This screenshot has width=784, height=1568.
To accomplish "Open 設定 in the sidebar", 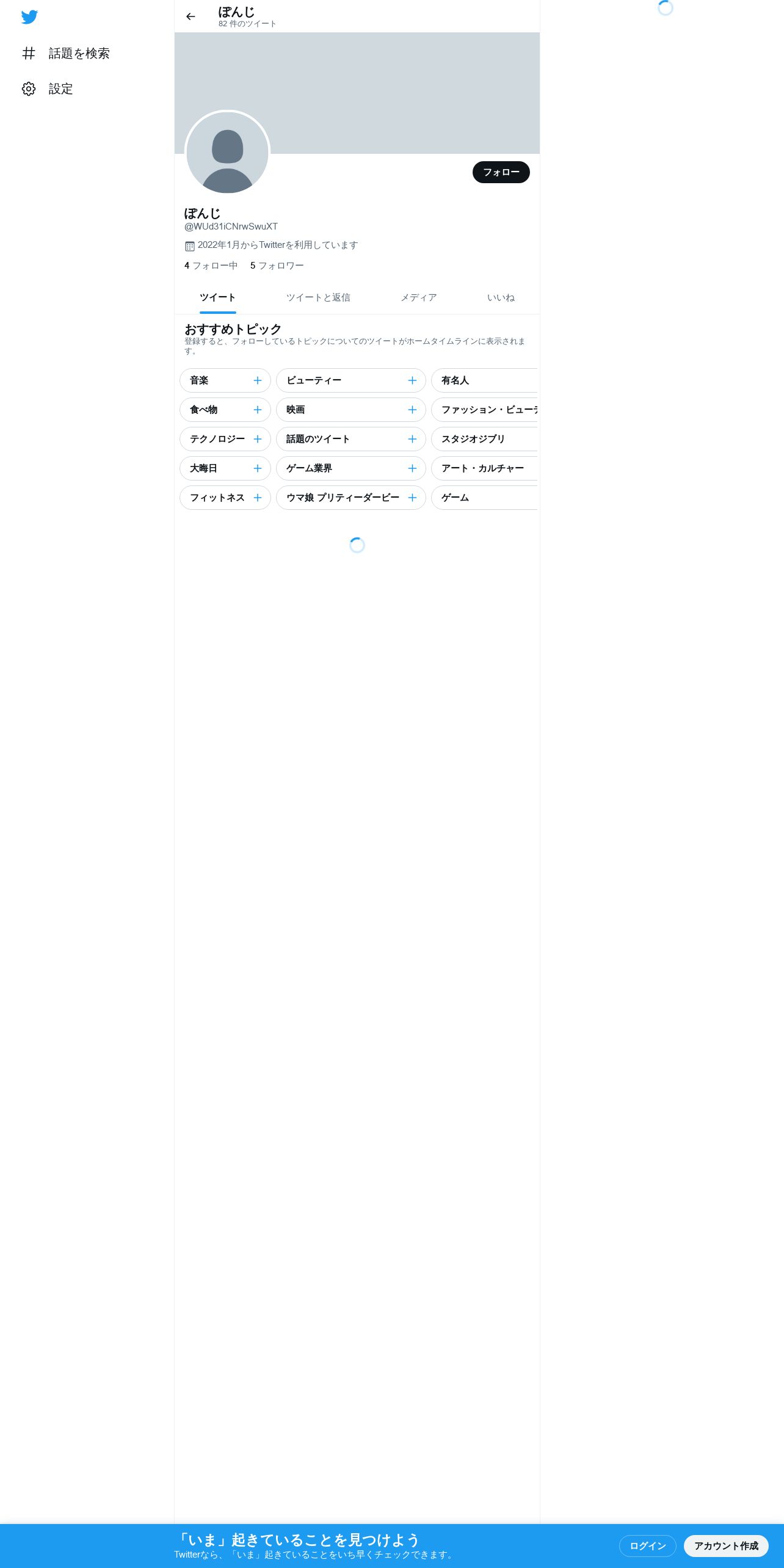I will [48, 89].
